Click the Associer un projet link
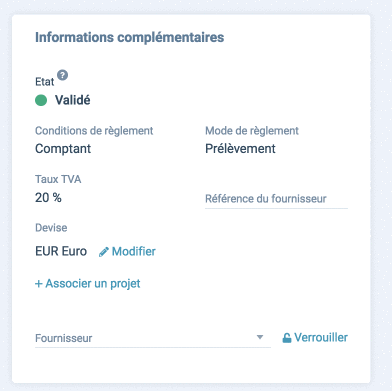The height and width of the screenshot is (391, 392). click(x=88, y=283)
